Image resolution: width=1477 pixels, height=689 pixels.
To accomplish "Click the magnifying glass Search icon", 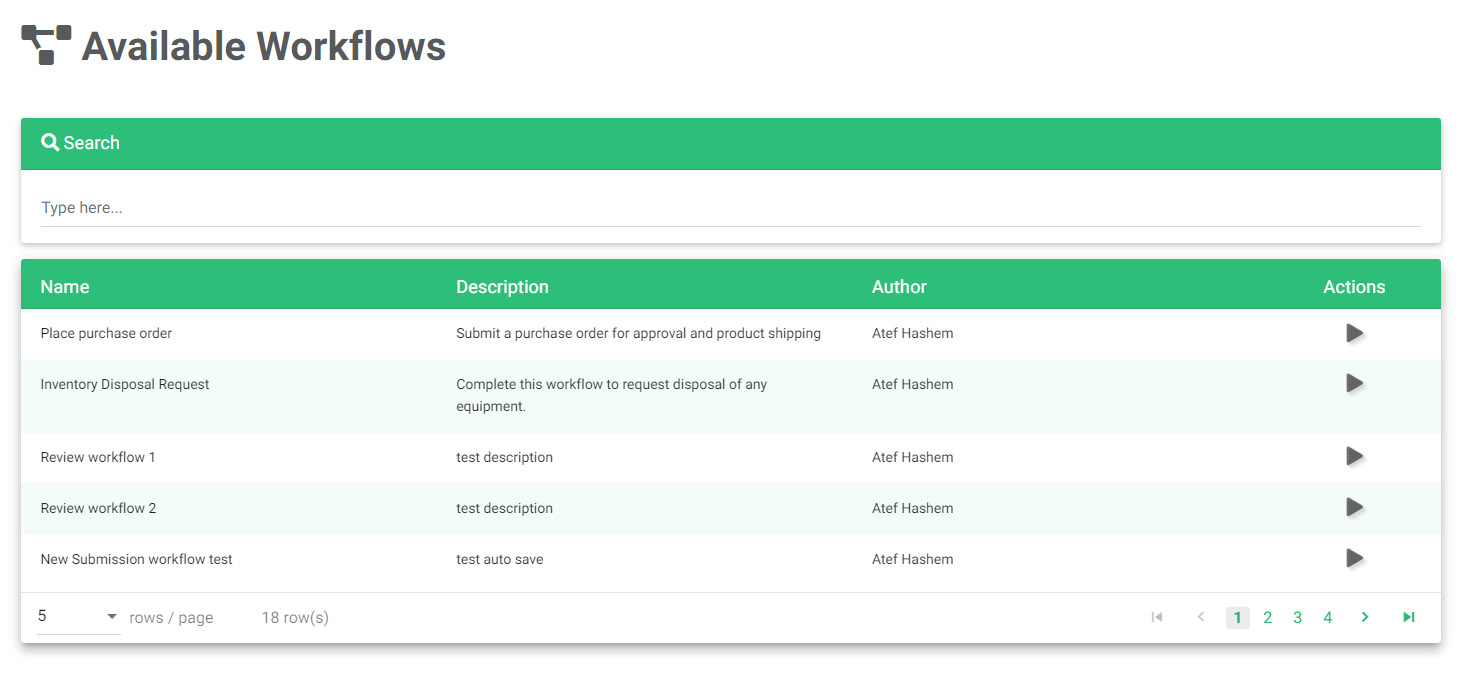I will 51,142.
